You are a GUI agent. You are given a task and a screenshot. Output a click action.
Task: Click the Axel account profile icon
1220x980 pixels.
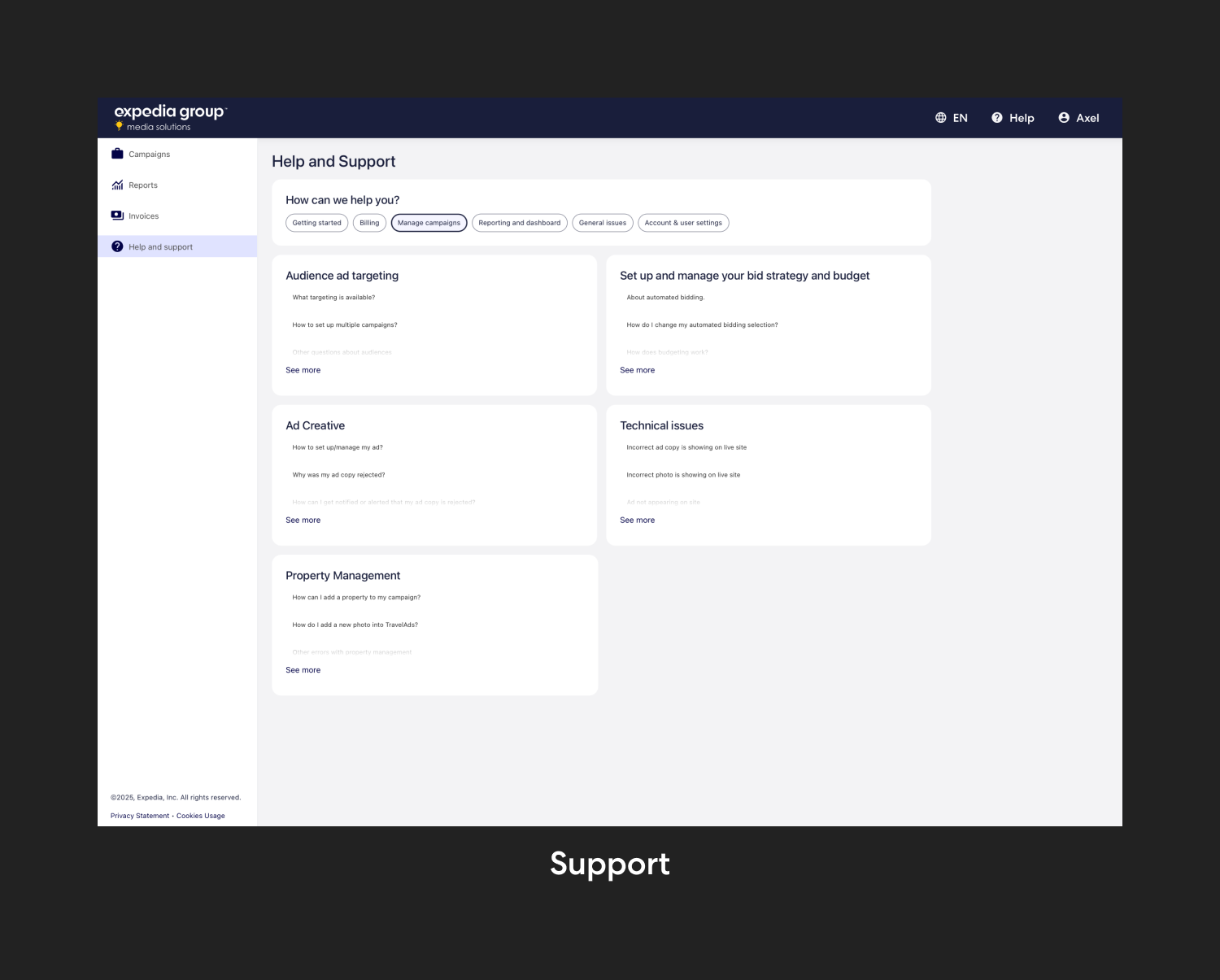click(1064, 118)
